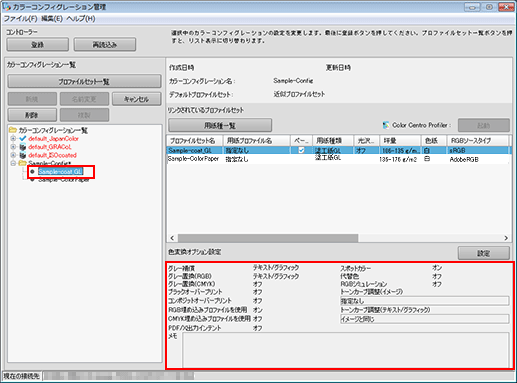Viewport: 517px width, 383px height.
Task: Click the tone curve text/graphic field イメージと同じ
Action: click(x=424, y=319)
